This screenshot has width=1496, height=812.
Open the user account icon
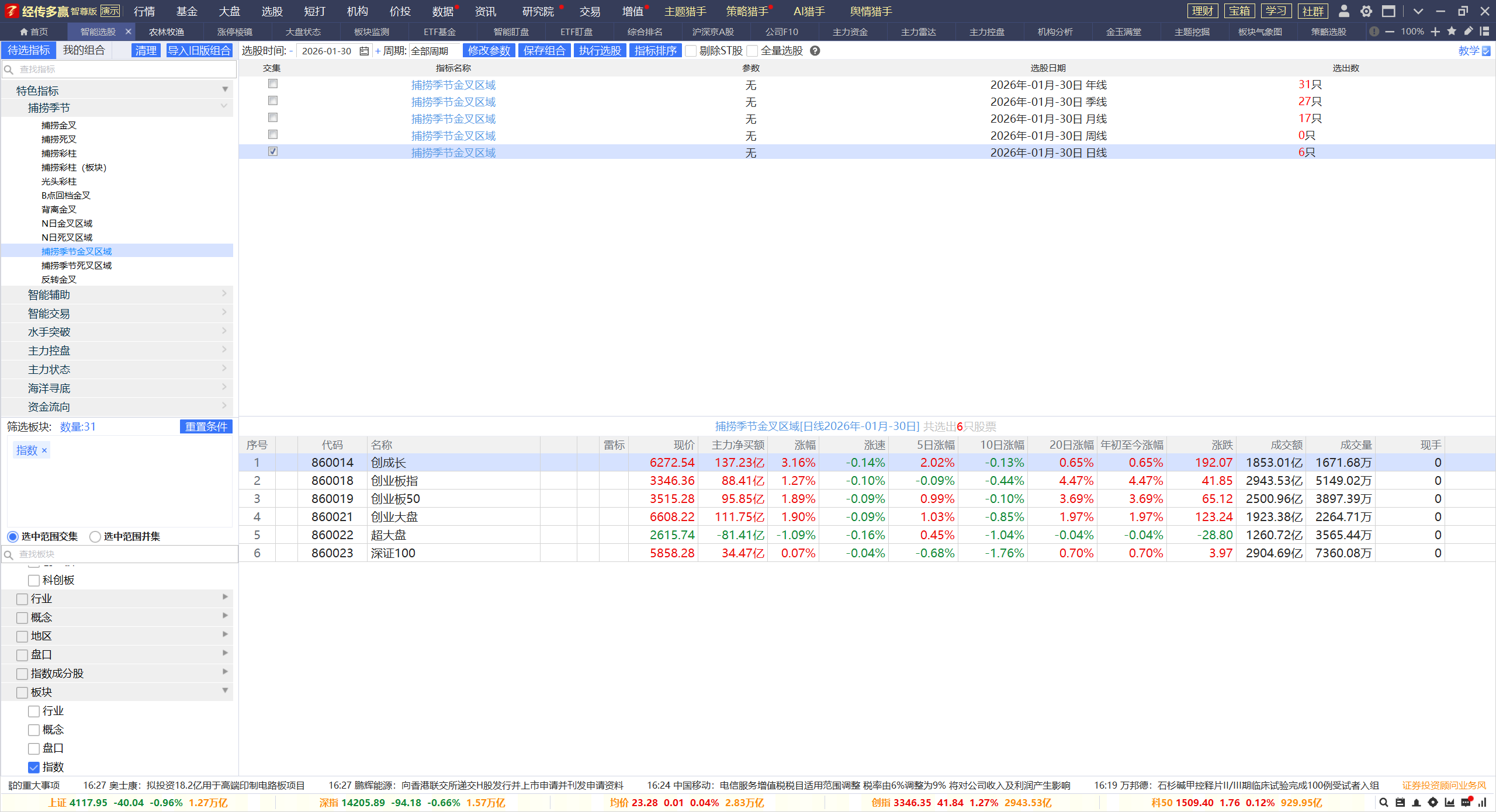1343,11
